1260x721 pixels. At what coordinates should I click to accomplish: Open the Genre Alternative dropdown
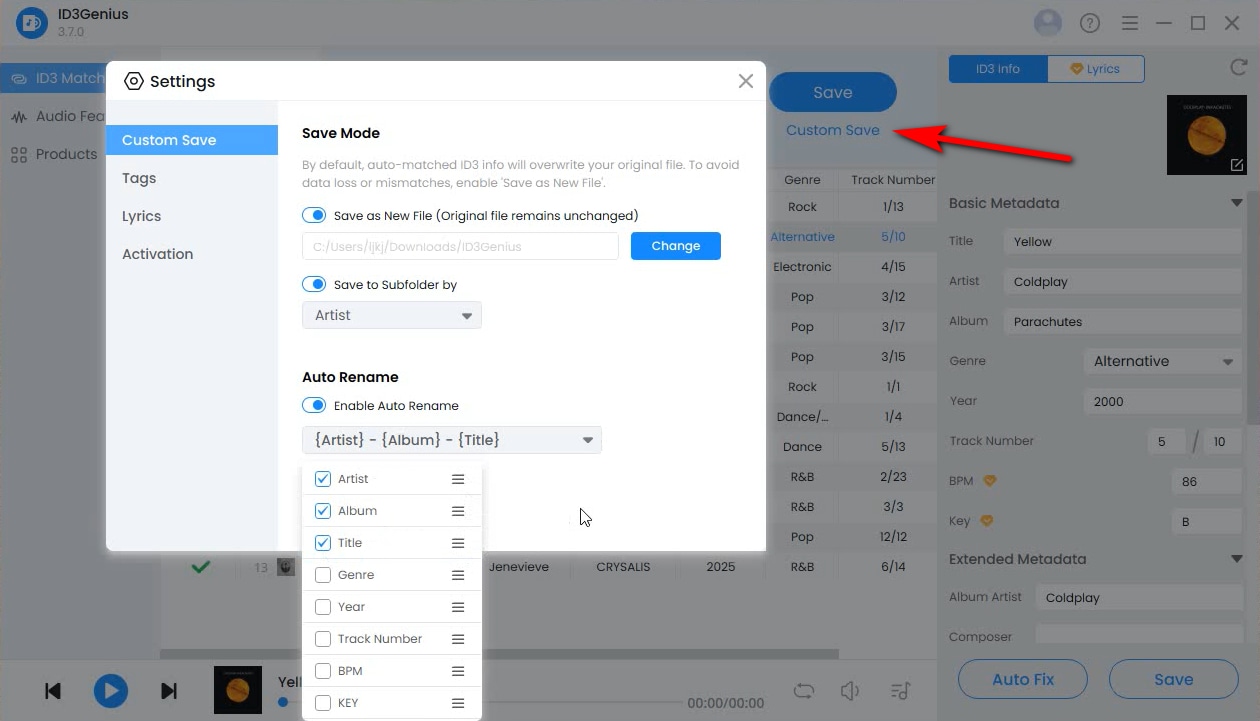pos(1163,361)
